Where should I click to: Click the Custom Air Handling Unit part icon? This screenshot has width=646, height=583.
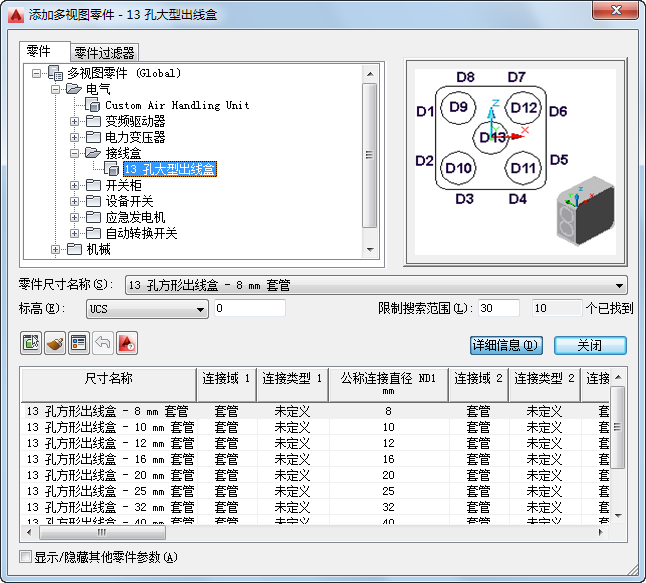(93, 105)
